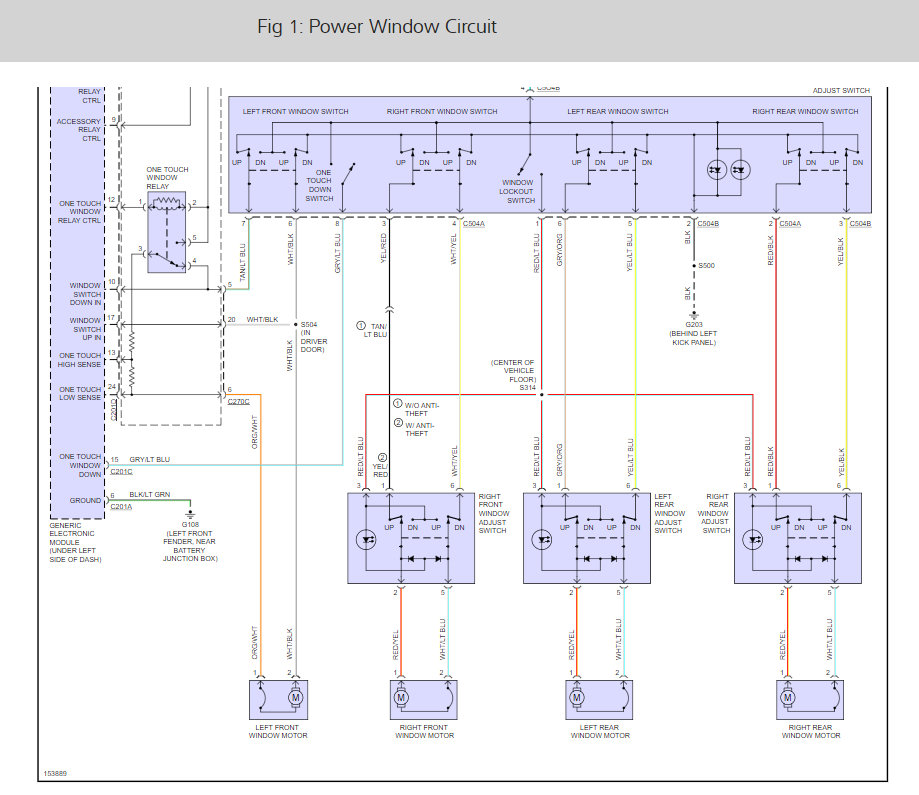919x795 pixels.
Task: Click the G203 ground symbol
Action: coord(694,315)
